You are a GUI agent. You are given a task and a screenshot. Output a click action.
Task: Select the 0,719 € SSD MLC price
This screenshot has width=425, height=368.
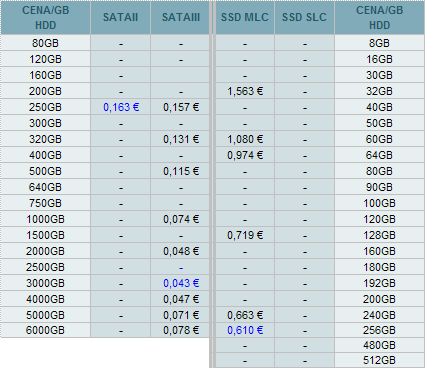[x=245, y=235]
